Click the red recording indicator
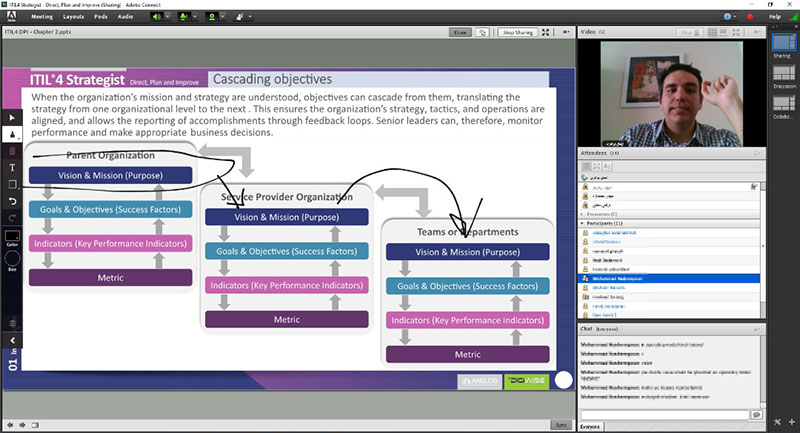Viewport: 800px width, 433px height. (x=750, y=17)
